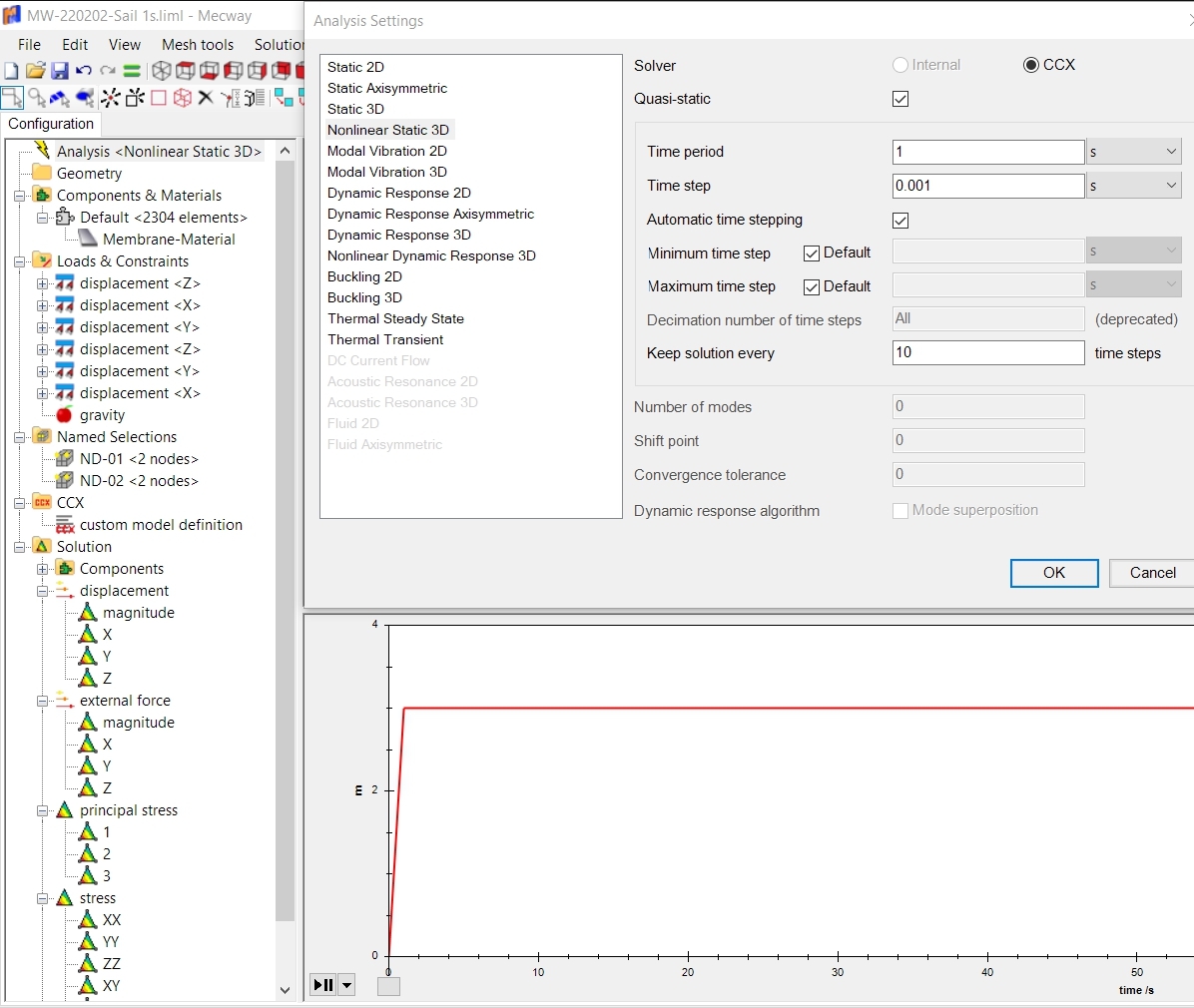The image size is (1194, 1008).
Task: Click the black X delete icon
Action: 206,98
